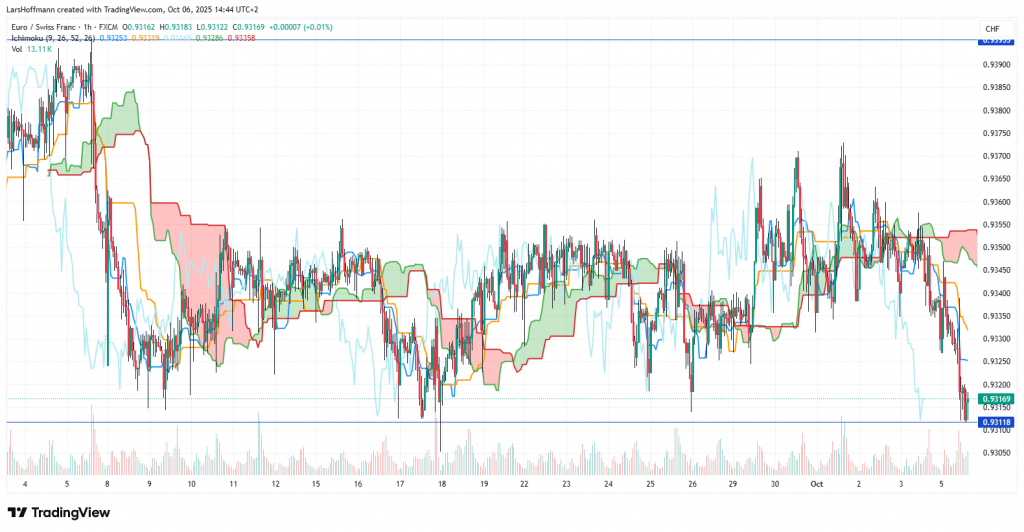The width and height of the screenshot is (1024, 532).
Task: Click date 25 on the time axis
Action: click(x=650, y=483)
